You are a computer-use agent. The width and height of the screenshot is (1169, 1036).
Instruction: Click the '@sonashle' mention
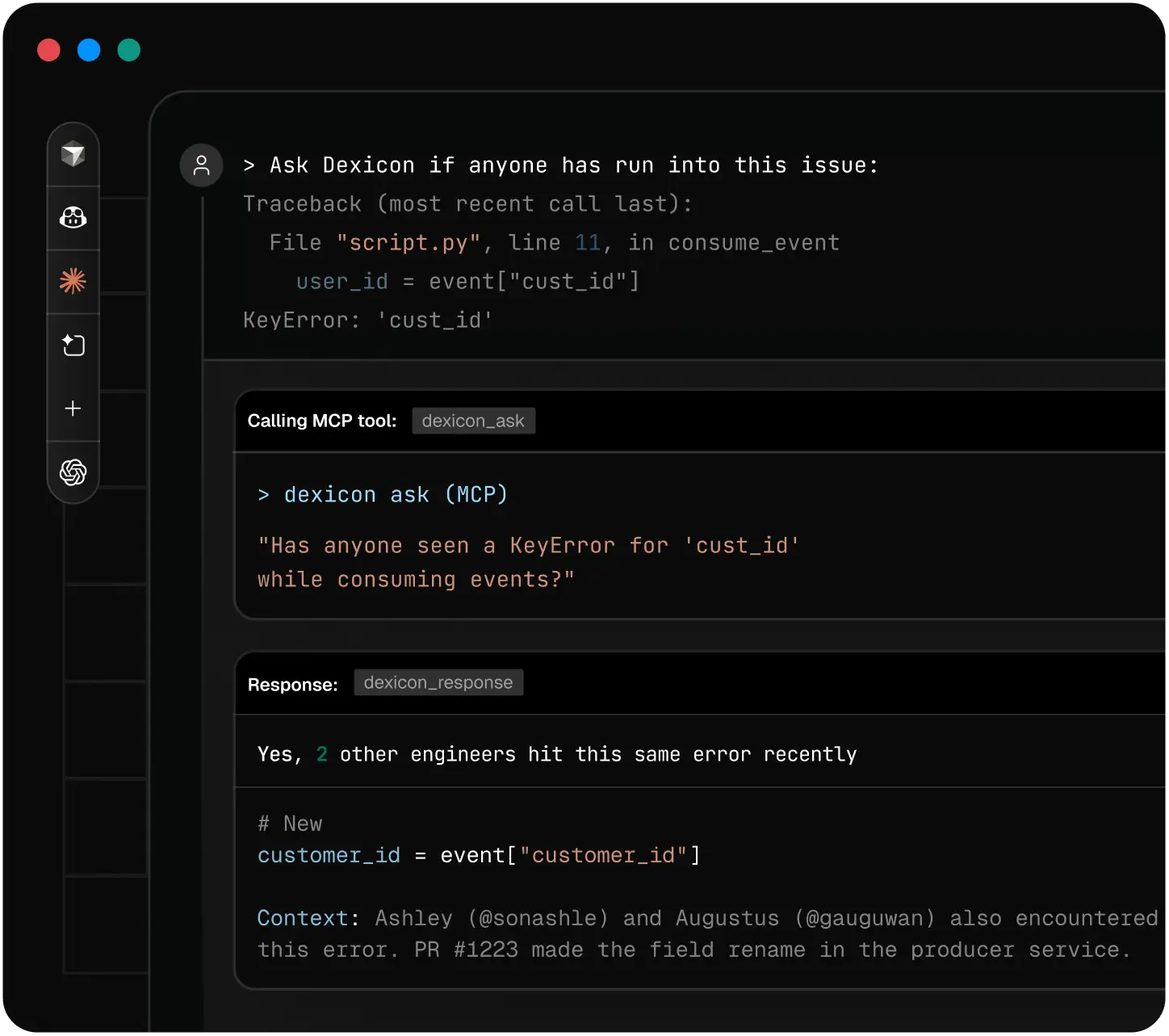point(538,918)
